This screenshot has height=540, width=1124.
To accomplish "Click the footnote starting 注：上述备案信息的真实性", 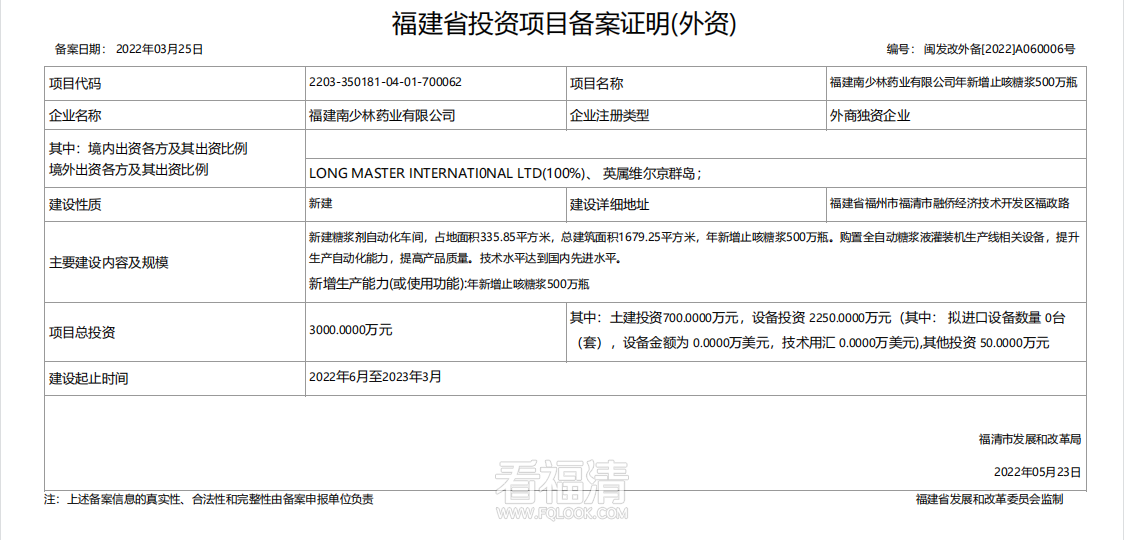I will pyautogui.click(x=209, y=499).
